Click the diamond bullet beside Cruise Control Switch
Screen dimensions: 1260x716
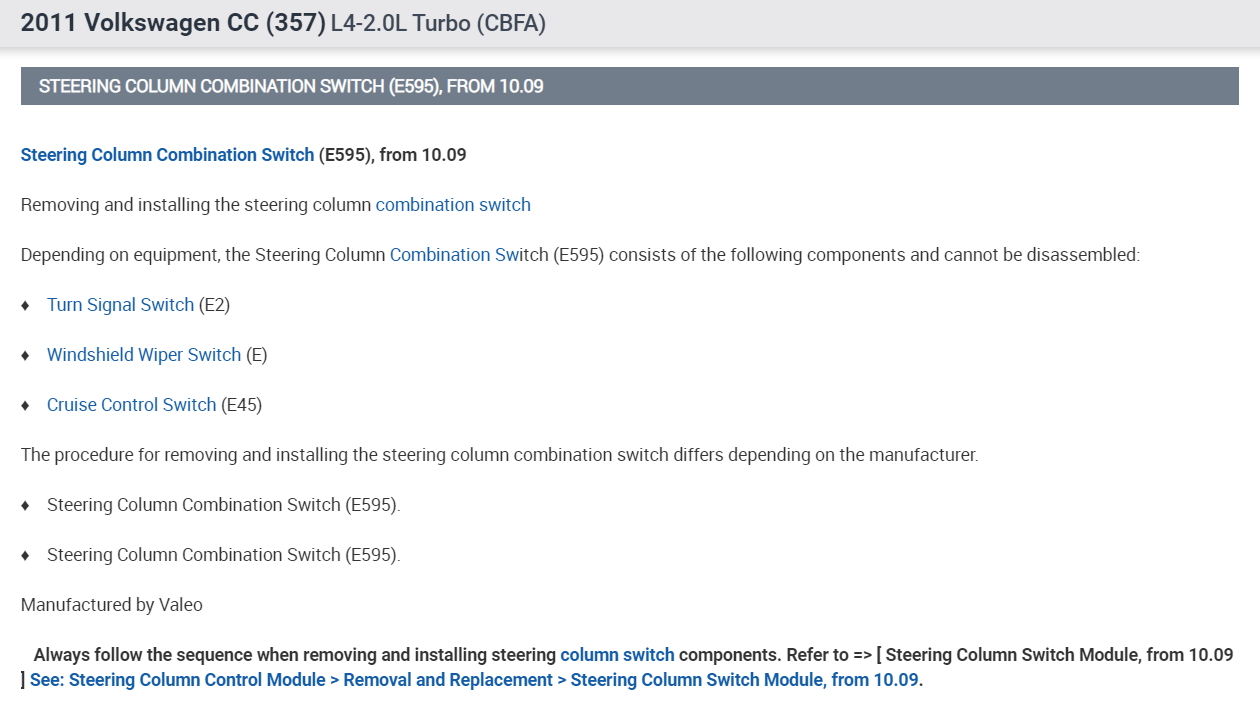[x=26, y=405]
